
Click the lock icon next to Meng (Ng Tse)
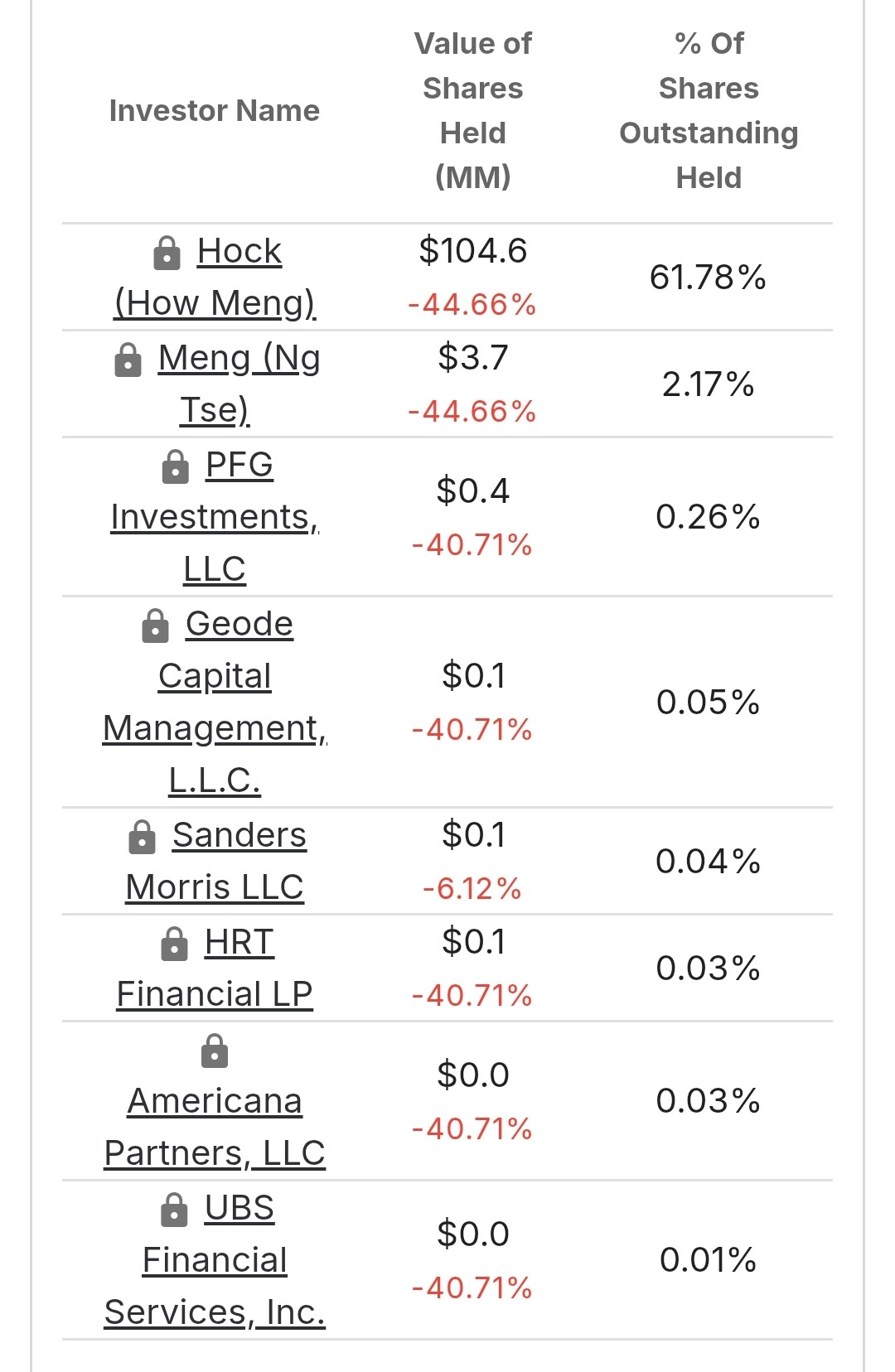[128, 360]
